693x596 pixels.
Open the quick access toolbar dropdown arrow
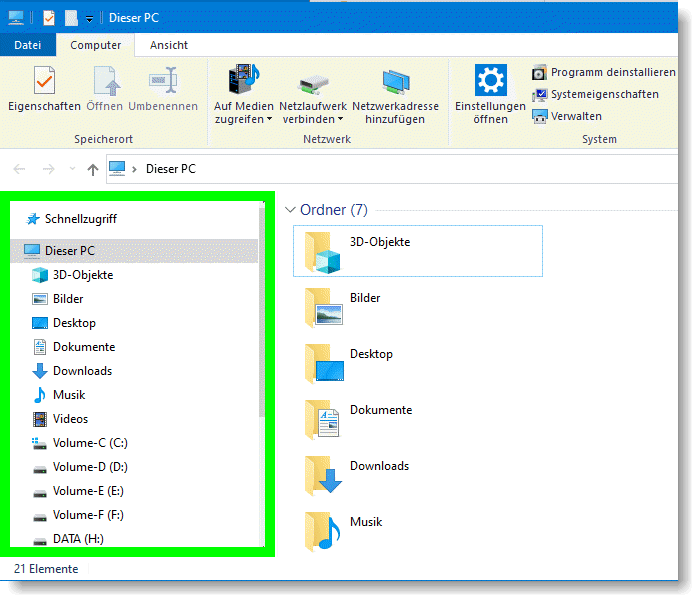click(x=89, y=18)
